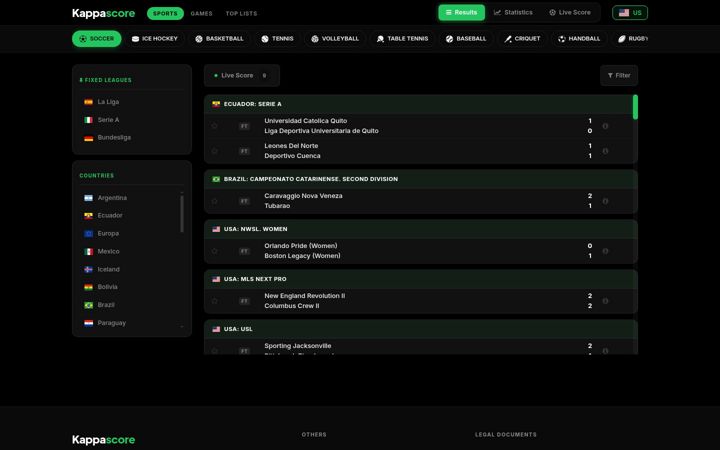720x450 pixels.
Task: Open info for Universidad Catolica Quito match
Action: point(605,126)
